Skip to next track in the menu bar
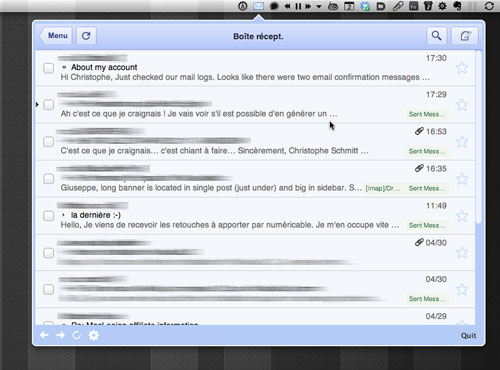Image resolution: width=500 pixels, height=370 pixels. (x=308, y=6)
